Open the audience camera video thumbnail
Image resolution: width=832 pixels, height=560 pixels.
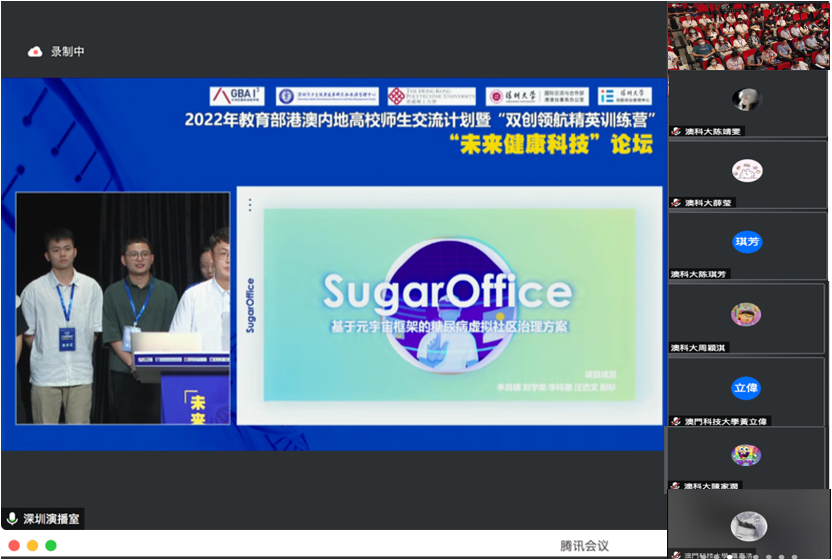[748, 36]
